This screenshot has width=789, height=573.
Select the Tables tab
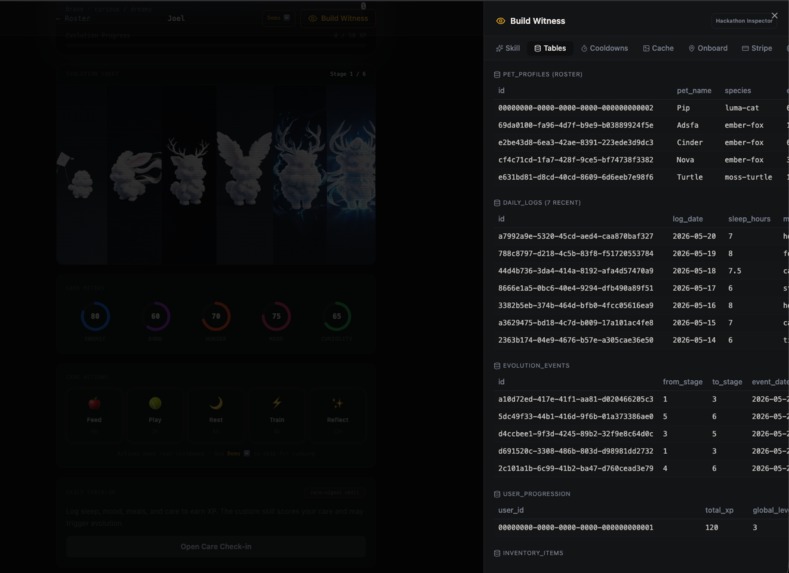pyautogui.click(x=550, y=48)
